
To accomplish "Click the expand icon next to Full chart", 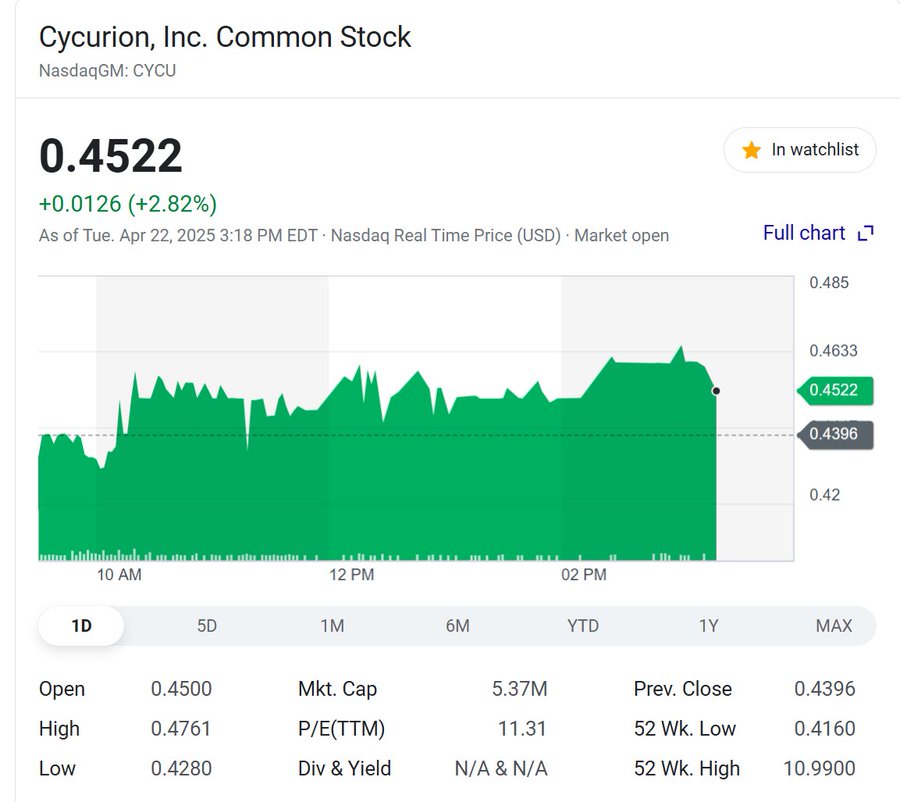I will [865, 233].
